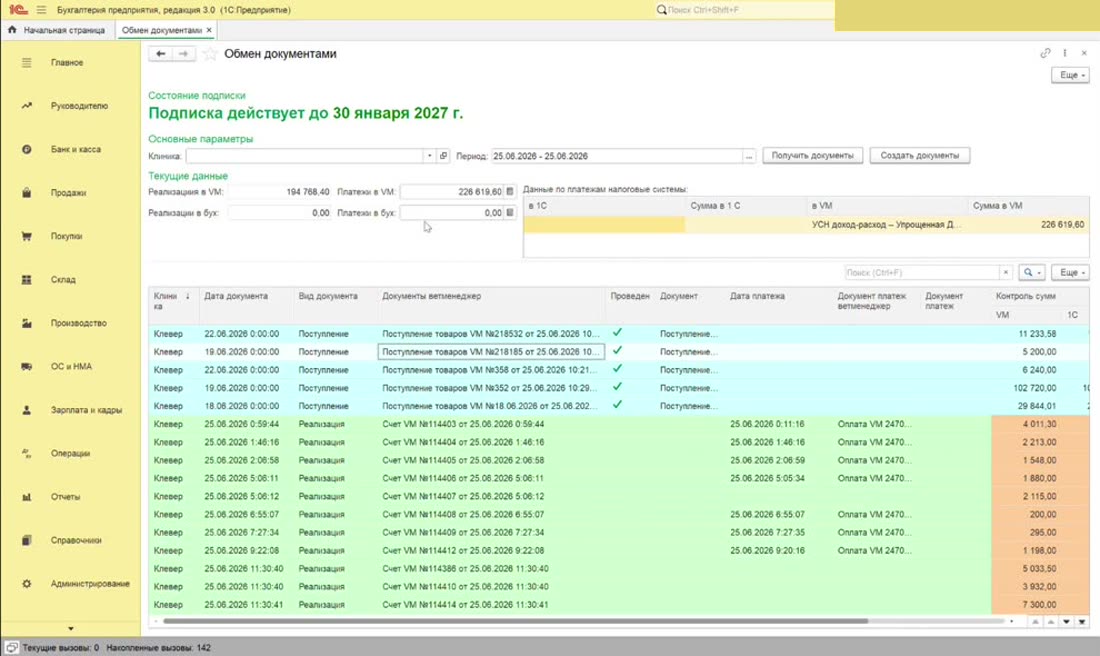
Task: Open ОС и НМА truck icon
Action: pos(27,367)
